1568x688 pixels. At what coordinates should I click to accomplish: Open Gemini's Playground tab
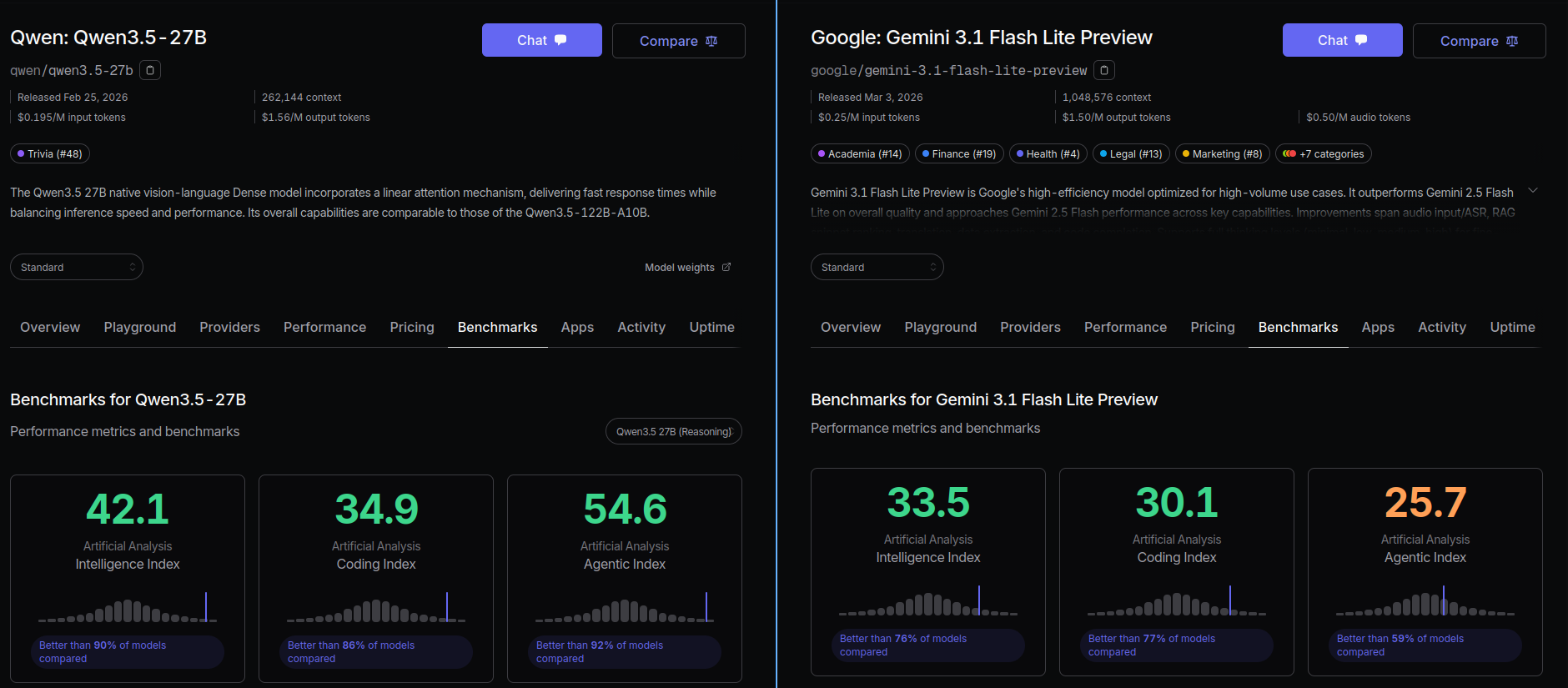(x=941, y=328)
